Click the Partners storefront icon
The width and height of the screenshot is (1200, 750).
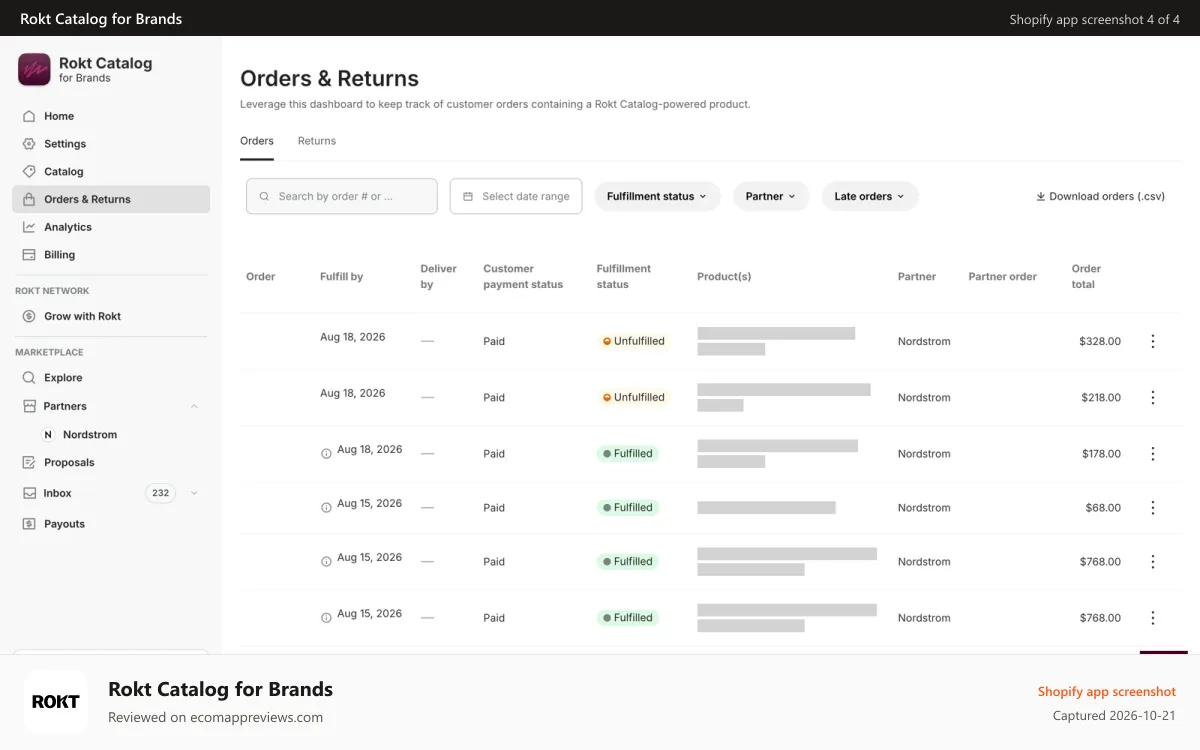(29, 406)
